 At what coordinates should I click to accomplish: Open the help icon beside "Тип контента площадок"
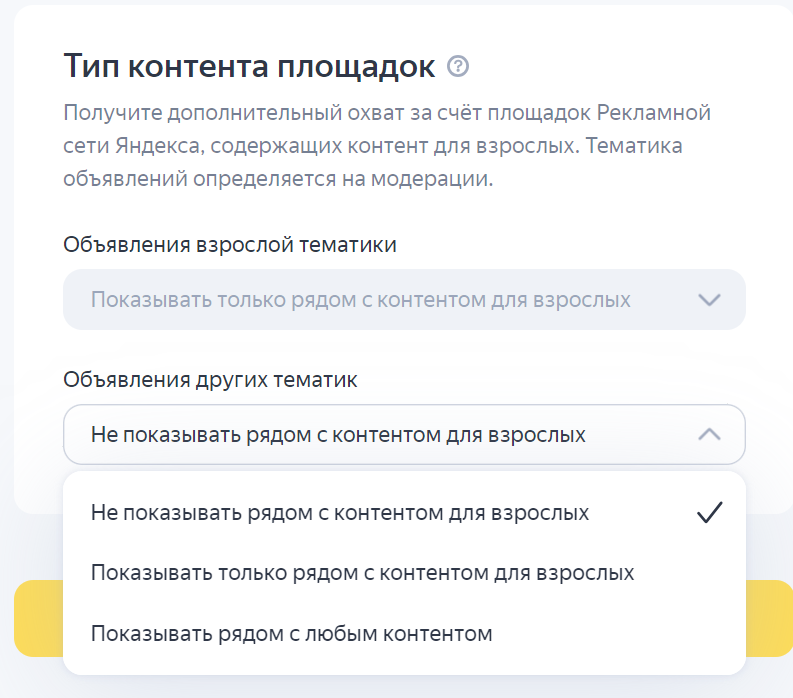click(458, 66)
